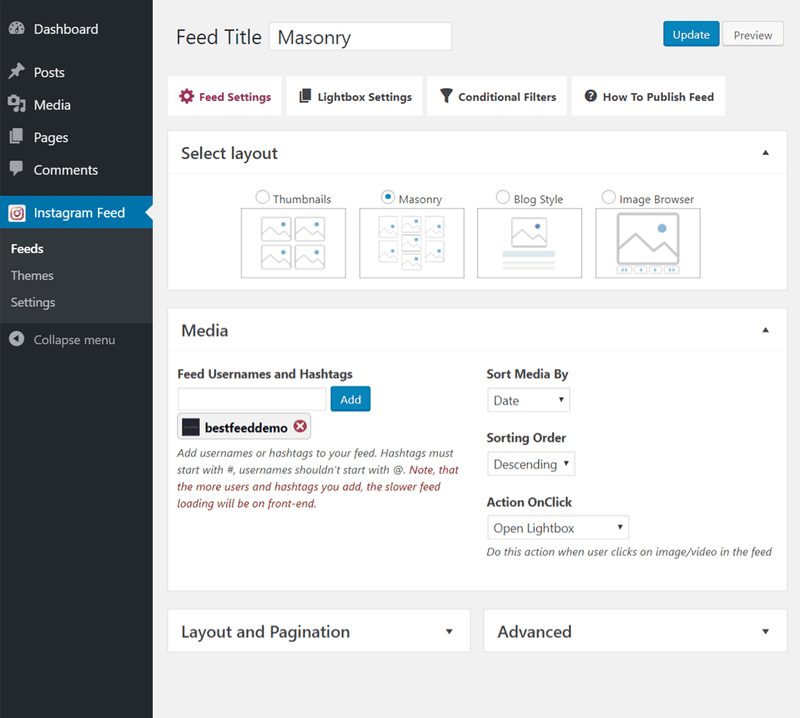Click the blue Update button
The width and height of the screenshot is (800, 718).
coord(690,35)
